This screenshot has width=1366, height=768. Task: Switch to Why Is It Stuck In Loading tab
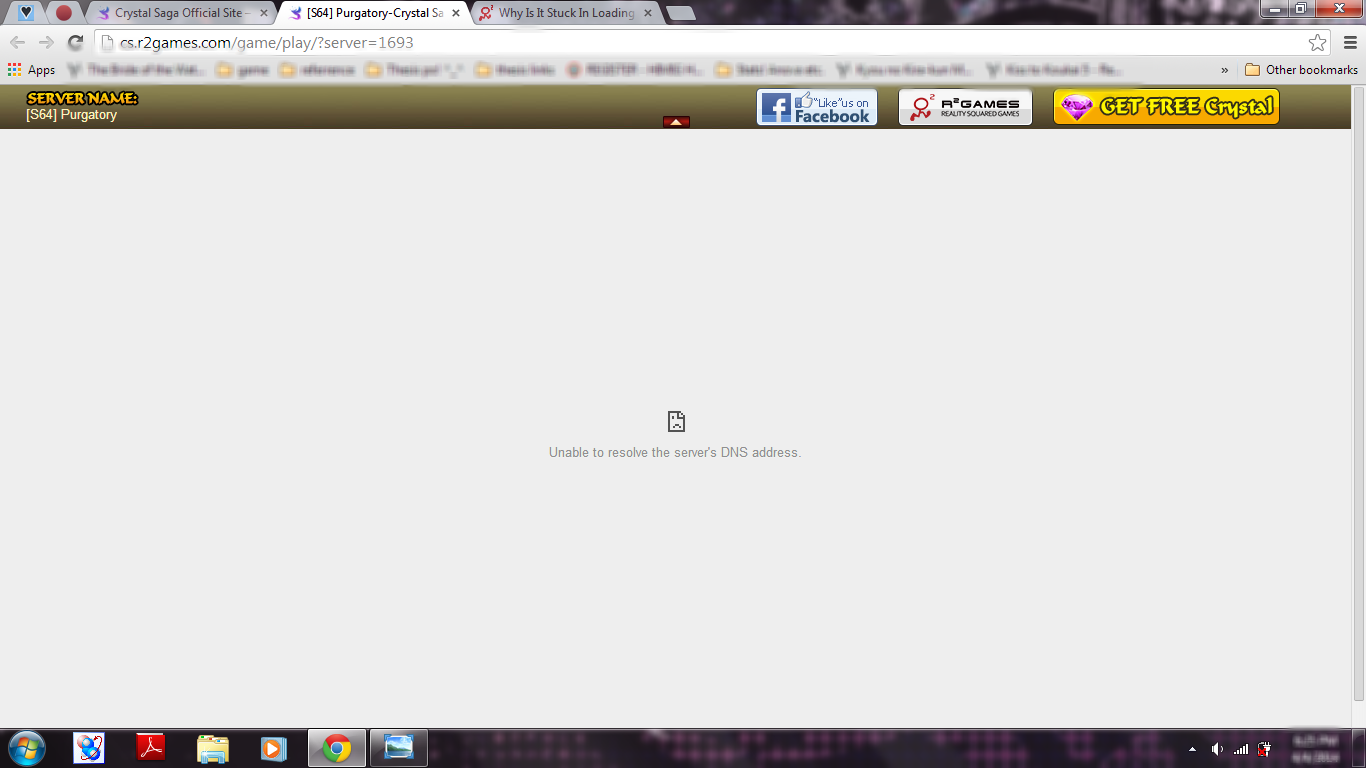pyautogui.click(x=565, y=13)
